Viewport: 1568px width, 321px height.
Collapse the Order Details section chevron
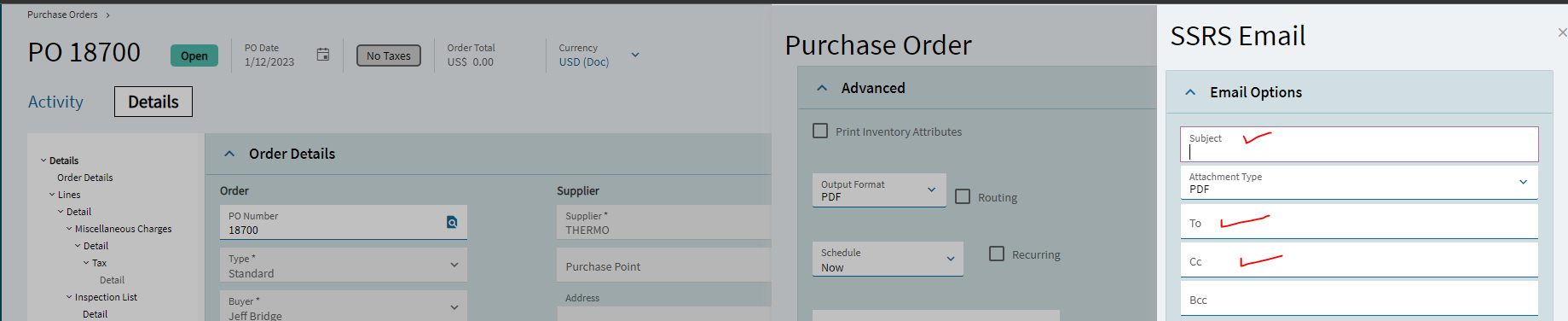tap(229, 154)
